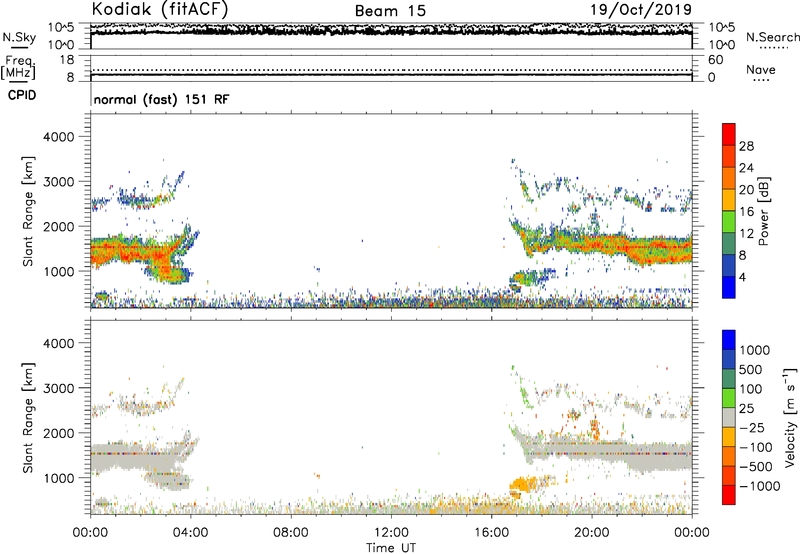Click the 'N.Sky' axis label

(x=19, y=37)
